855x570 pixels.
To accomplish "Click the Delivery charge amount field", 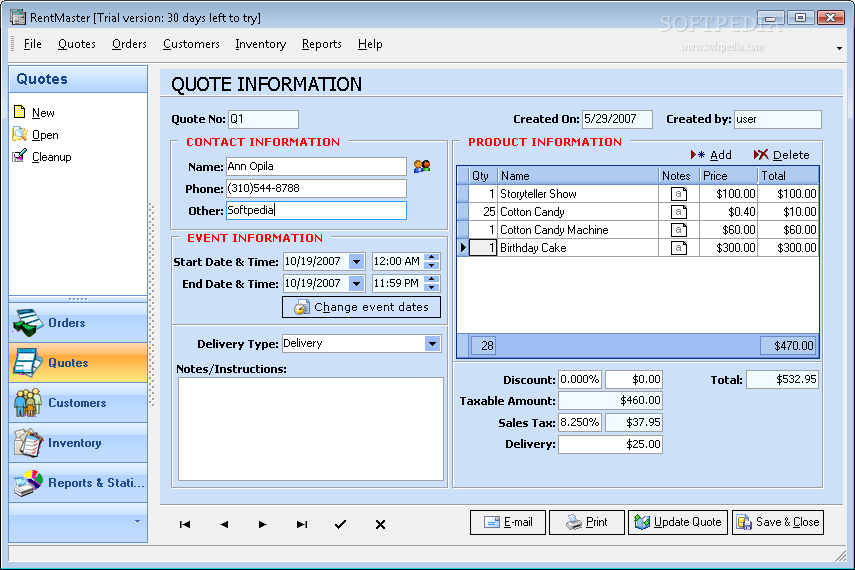I will (x=610, y=444).
